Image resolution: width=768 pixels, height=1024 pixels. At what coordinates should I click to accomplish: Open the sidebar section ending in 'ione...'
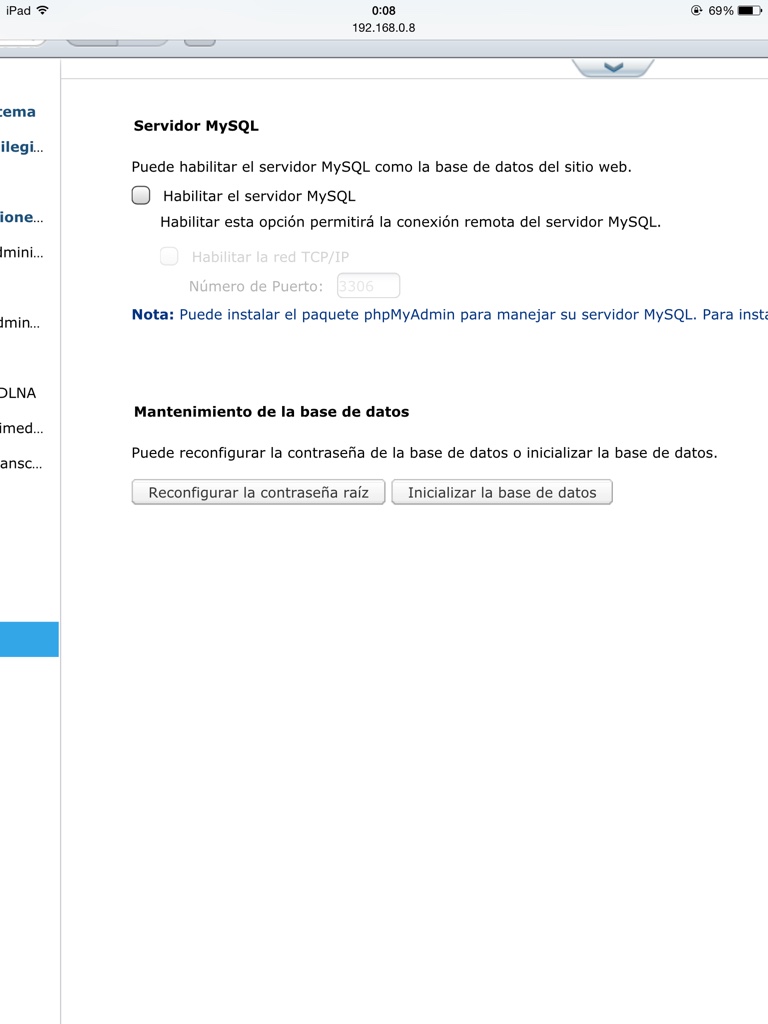pyautogui.click(x=21, y=217)
